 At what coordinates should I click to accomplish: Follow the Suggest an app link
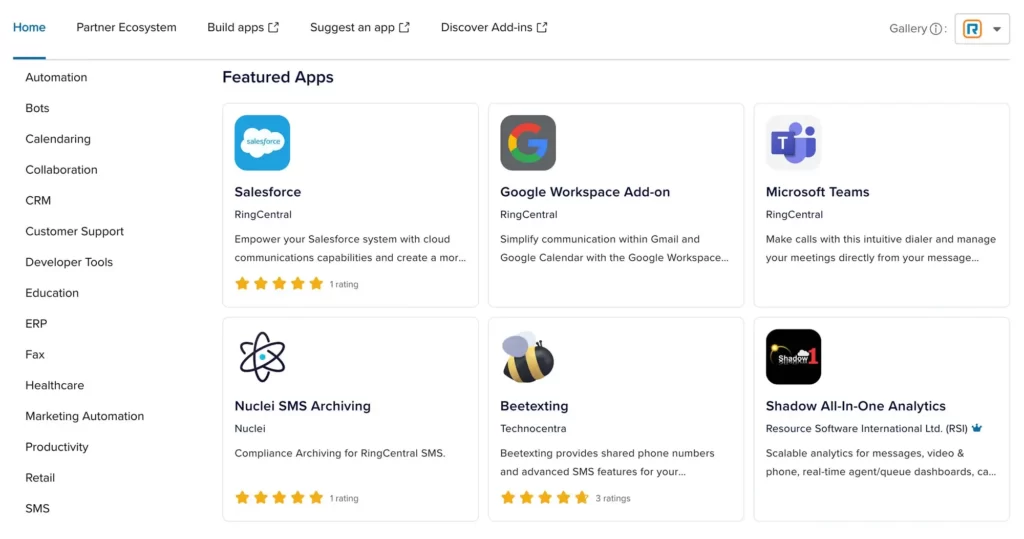coord(359,28)
